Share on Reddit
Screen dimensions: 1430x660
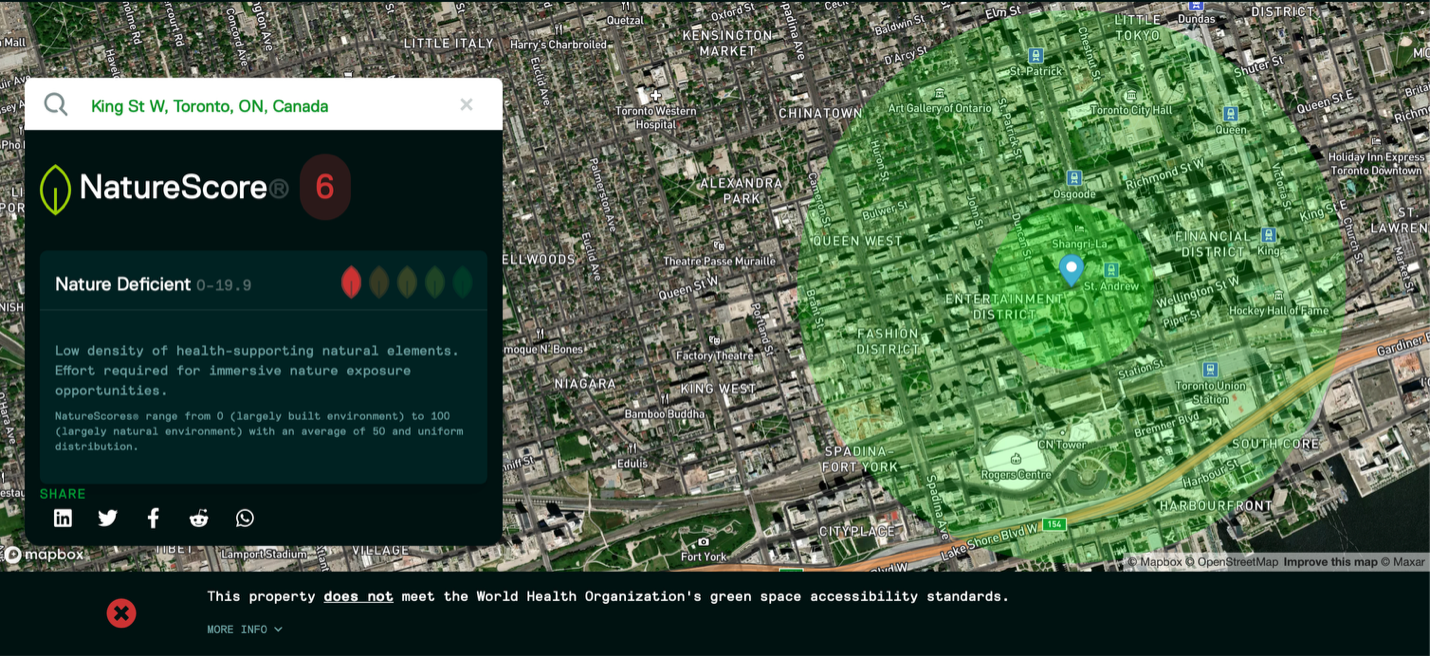click(199, 518)
